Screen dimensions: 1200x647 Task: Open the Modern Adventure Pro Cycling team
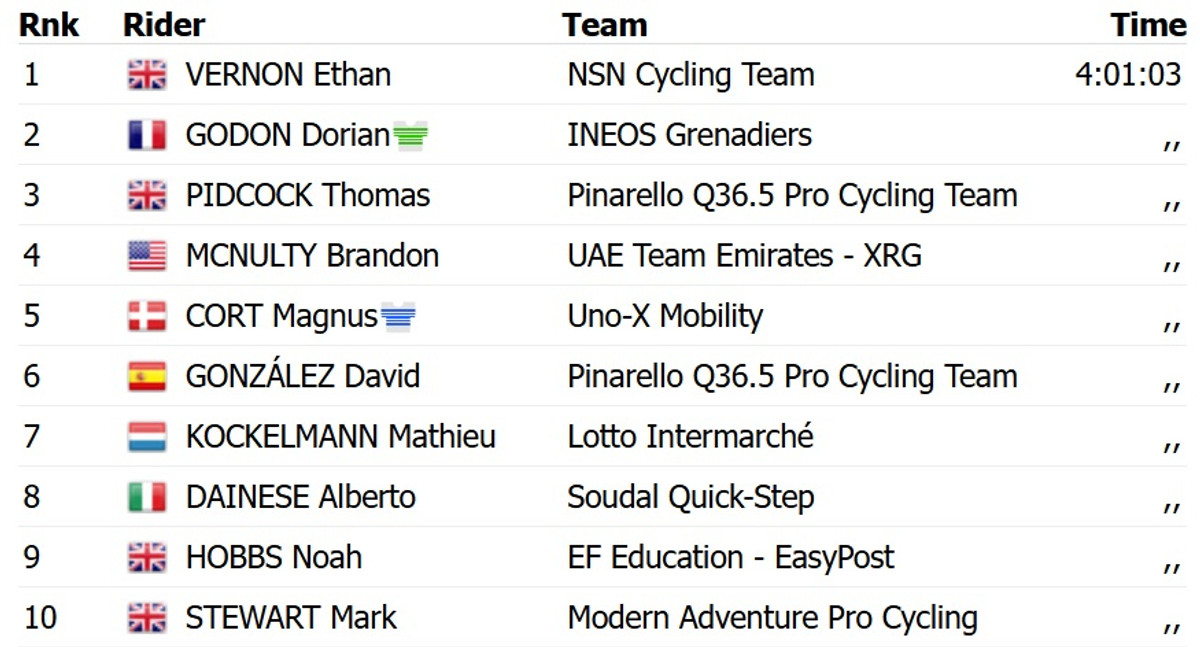tap(772, 618)
